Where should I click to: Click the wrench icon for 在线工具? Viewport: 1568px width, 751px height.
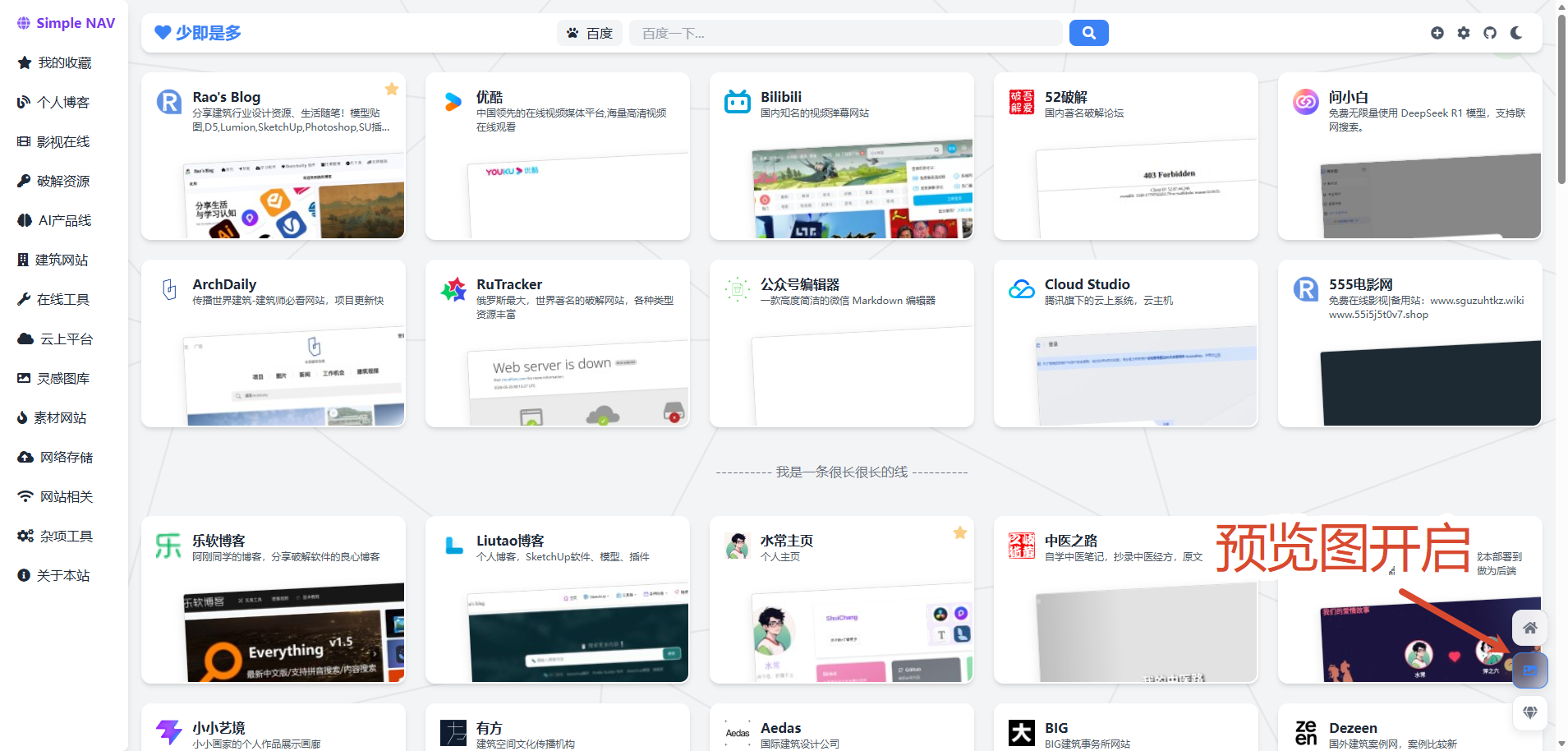(24, 299)
